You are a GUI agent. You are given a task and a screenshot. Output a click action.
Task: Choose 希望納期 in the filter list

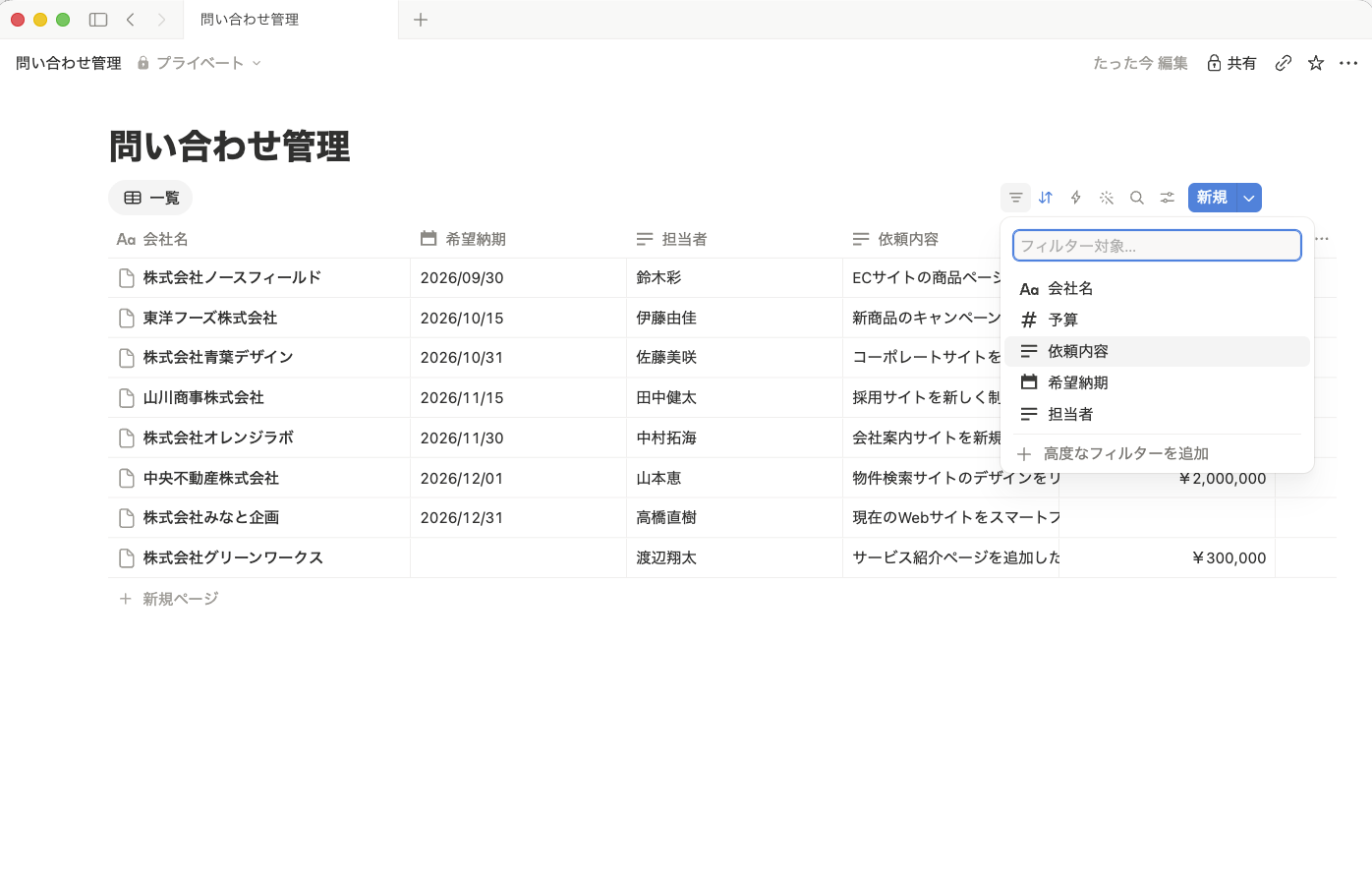point(1157,382)
